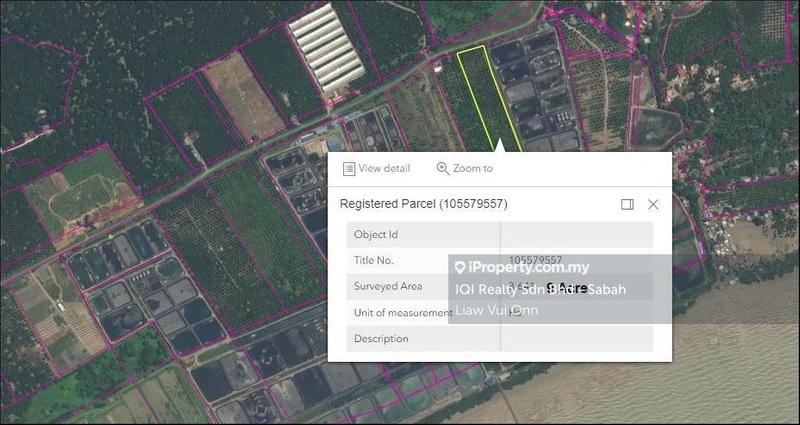
Task: Select the Surveyed Area row label
Action: tap(387, 286)
